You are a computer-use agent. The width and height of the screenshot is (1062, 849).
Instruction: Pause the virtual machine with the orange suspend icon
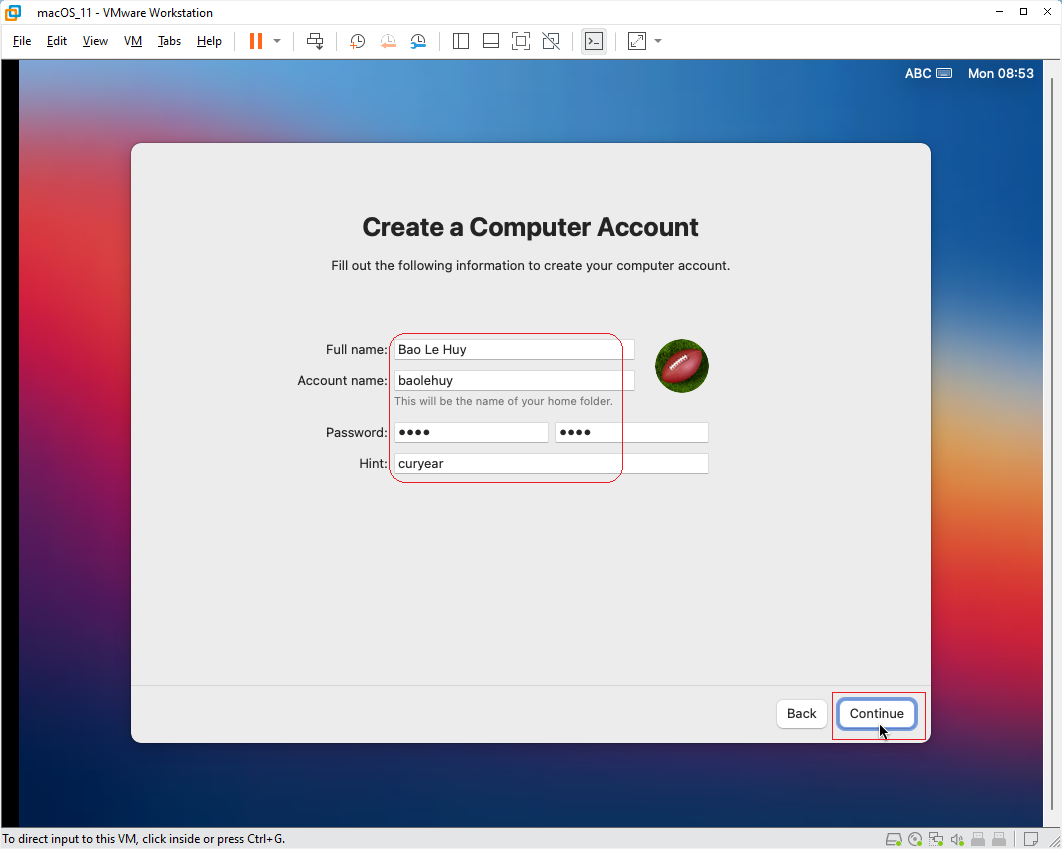(x=256, y=41)
